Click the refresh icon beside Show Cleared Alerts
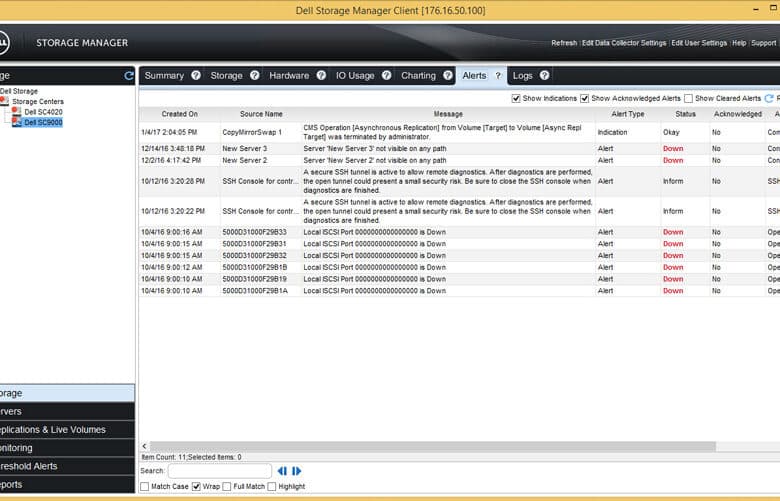The height and width of the screenshot is (501, 780). click(x=769, y=99)
